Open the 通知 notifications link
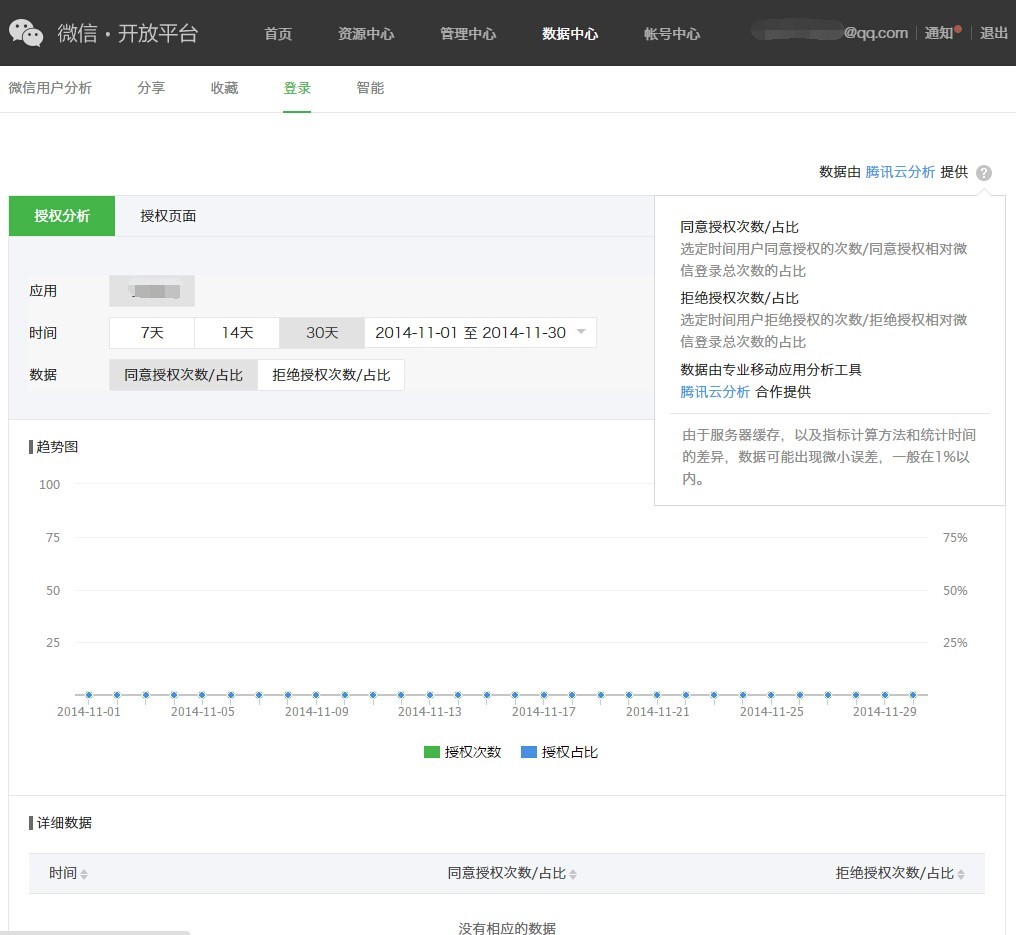 coord(938,33)
